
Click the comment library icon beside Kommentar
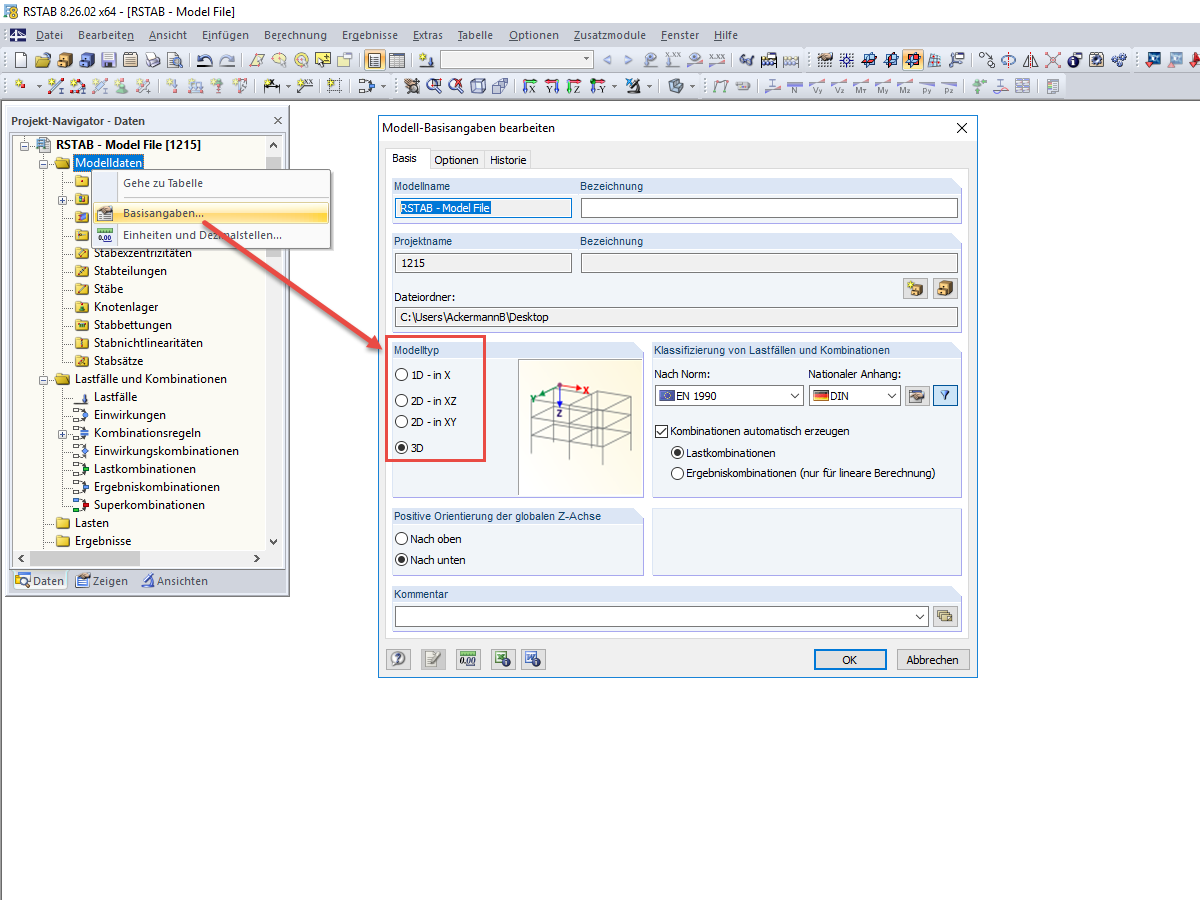click(945, 616)
